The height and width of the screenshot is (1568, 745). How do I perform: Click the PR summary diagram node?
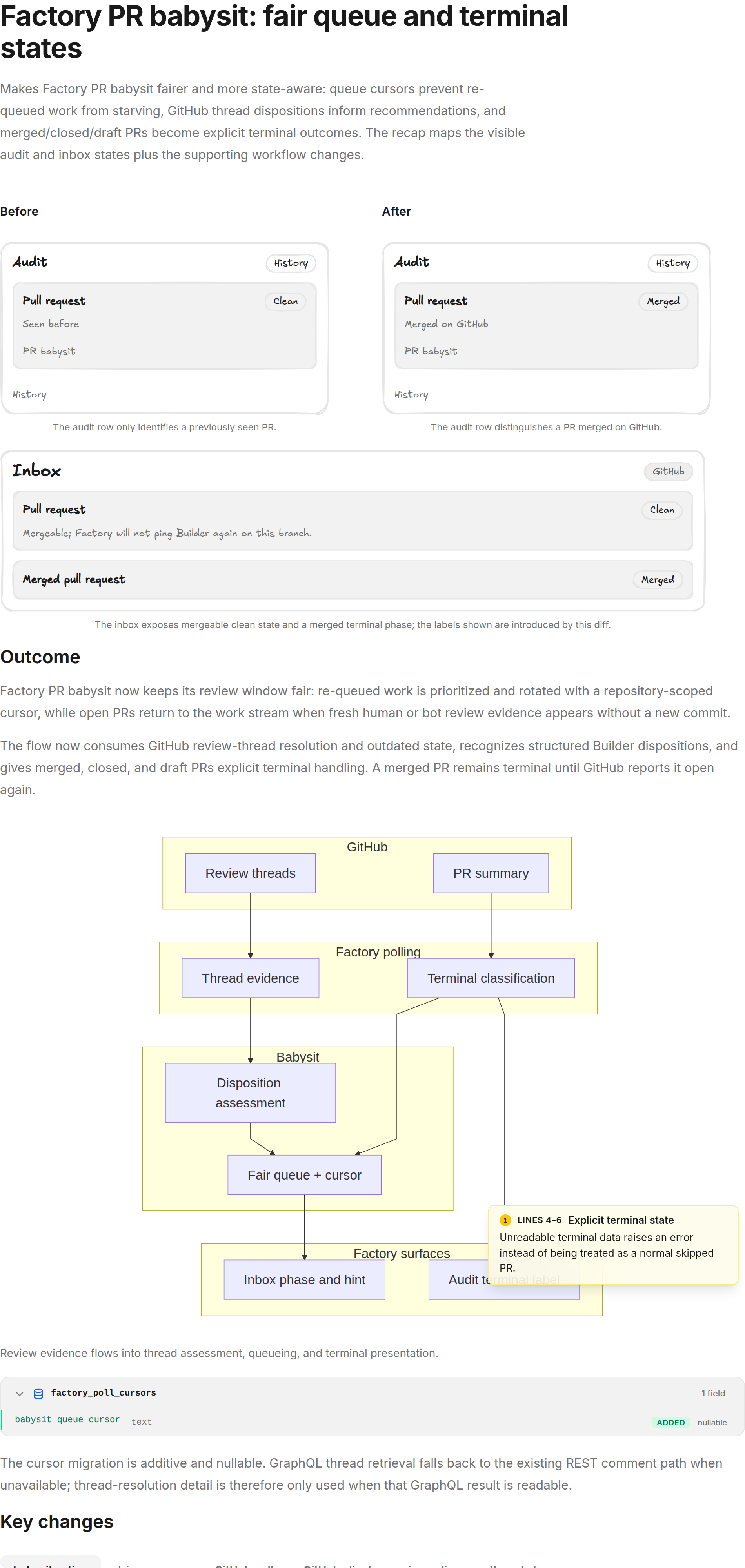click(491, 873)
